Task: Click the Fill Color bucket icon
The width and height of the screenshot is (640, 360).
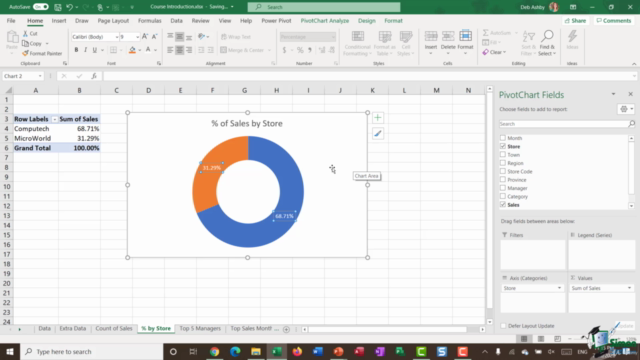Action: point(132,50)
